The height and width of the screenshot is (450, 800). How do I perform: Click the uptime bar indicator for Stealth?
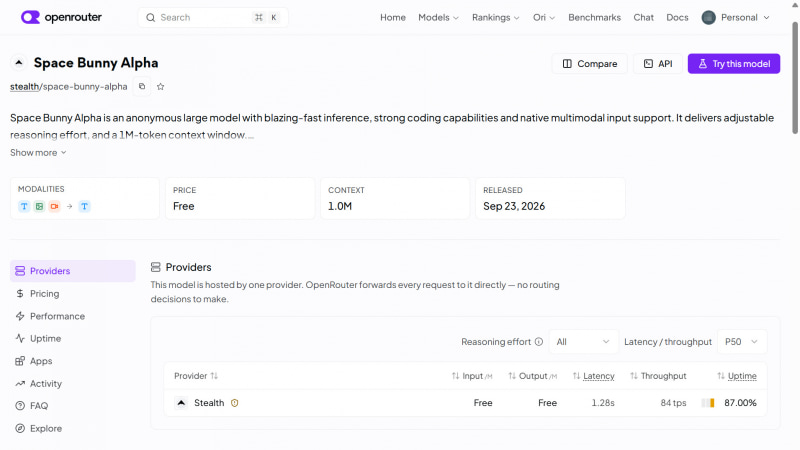click(x=708, y=403)
